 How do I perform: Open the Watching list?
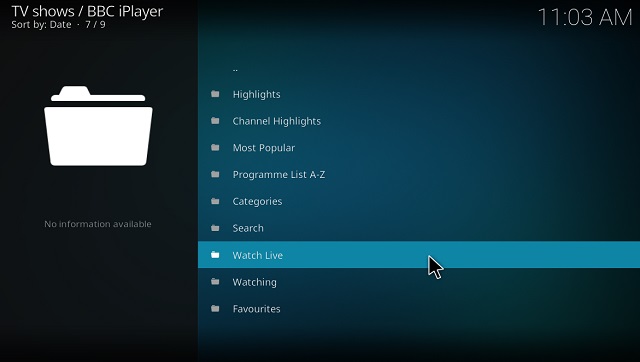click(419, 282)
